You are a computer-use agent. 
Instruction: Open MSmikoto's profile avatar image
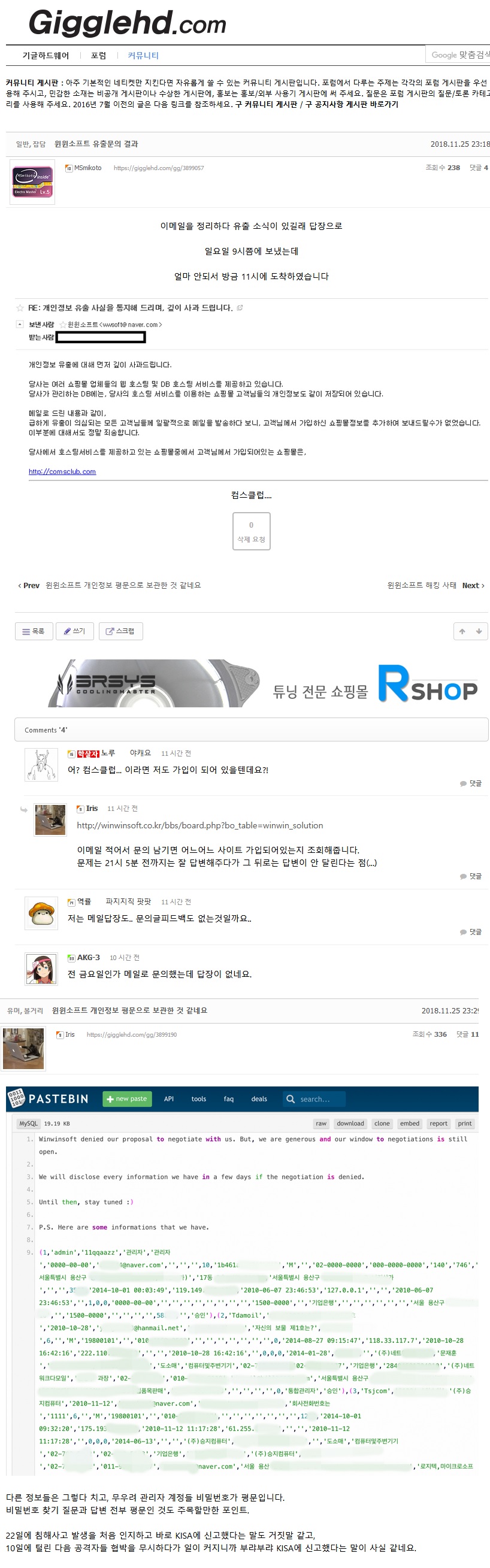tap(32, 182)
